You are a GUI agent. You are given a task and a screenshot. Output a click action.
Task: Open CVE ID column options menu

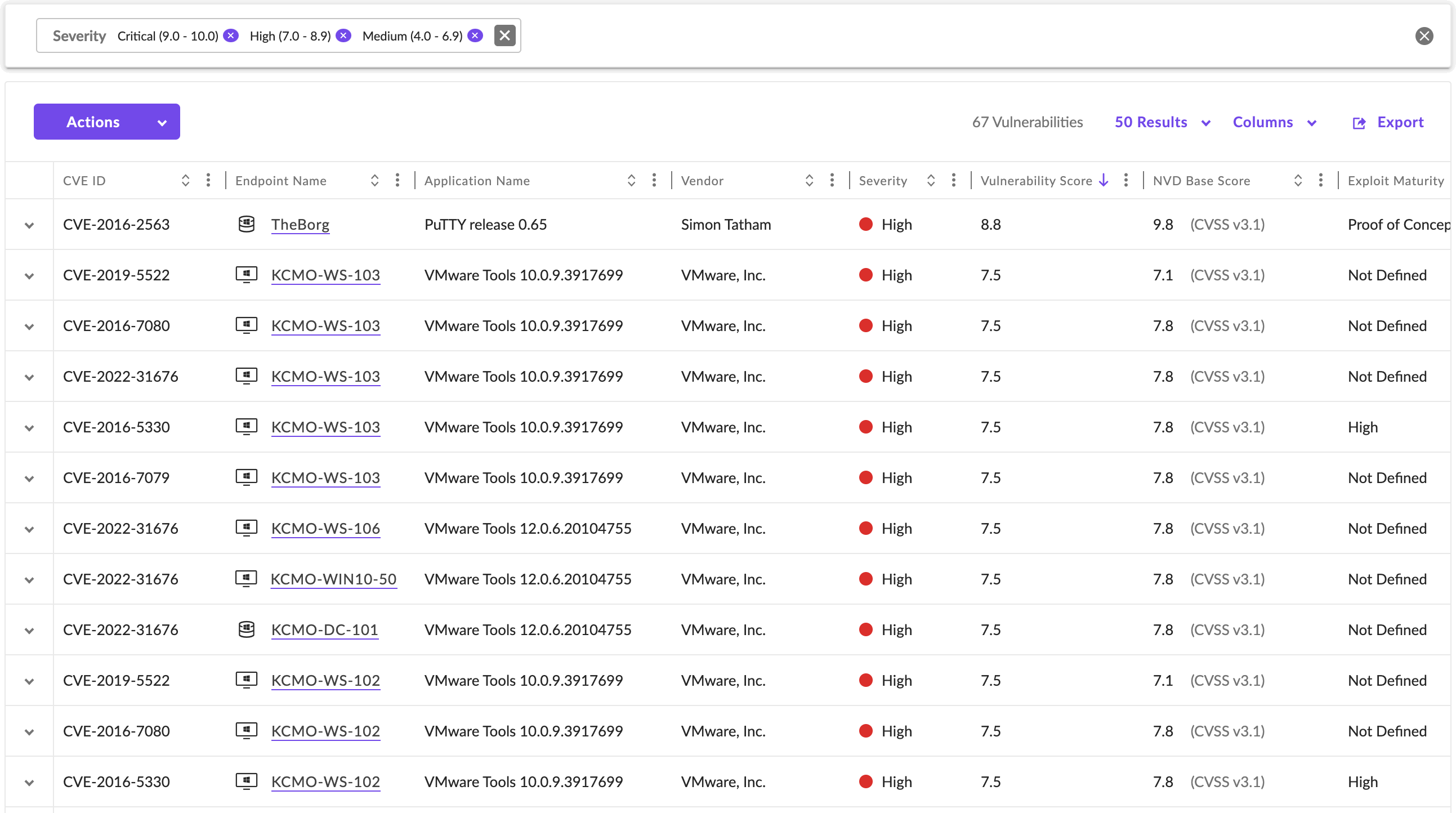(208, 180)
